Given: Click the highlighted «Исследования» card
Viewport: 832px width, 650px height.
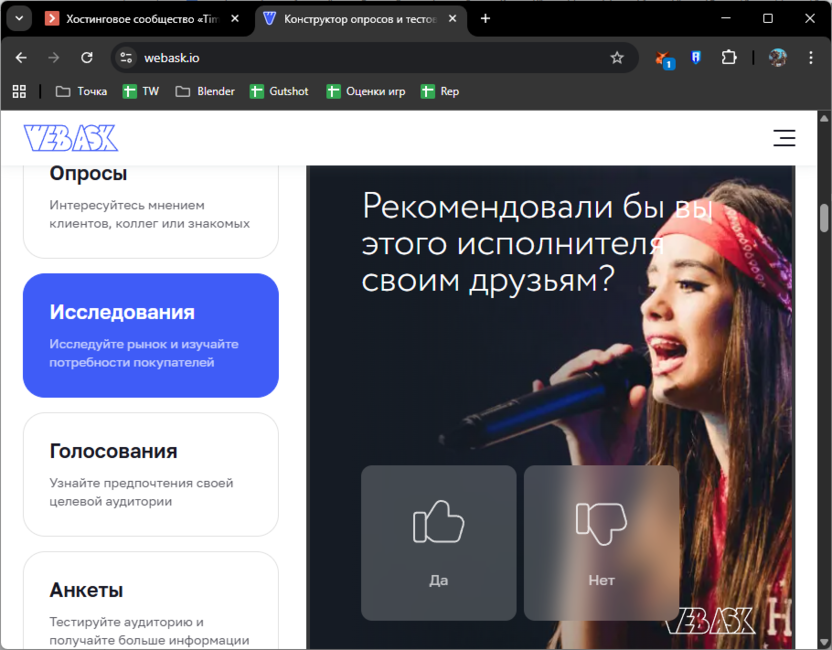Looking at the screenshot, I should [150, 335].
